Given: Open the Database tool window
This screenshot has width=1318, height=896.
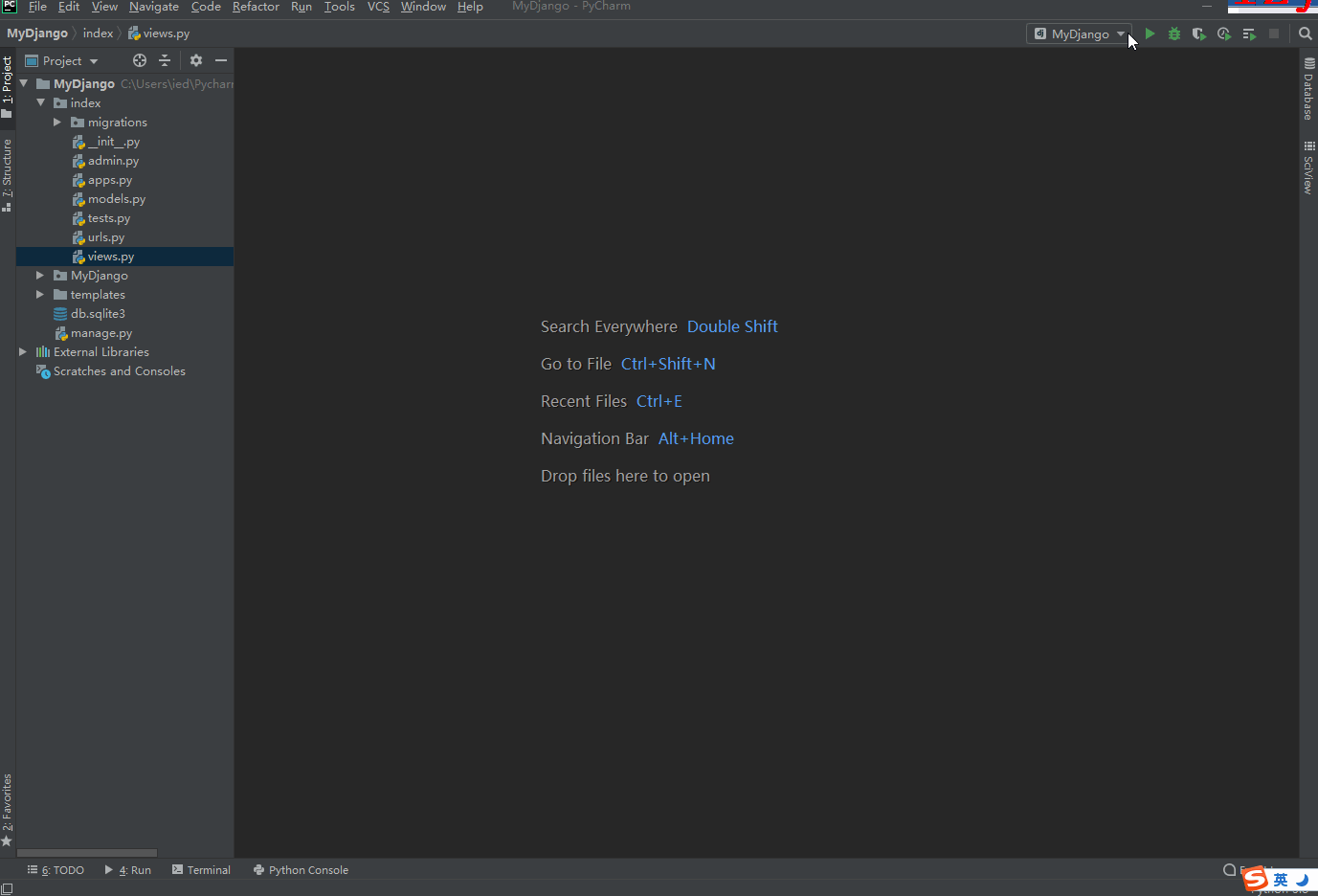Looking at the screenshot, I should (1308, 89).
